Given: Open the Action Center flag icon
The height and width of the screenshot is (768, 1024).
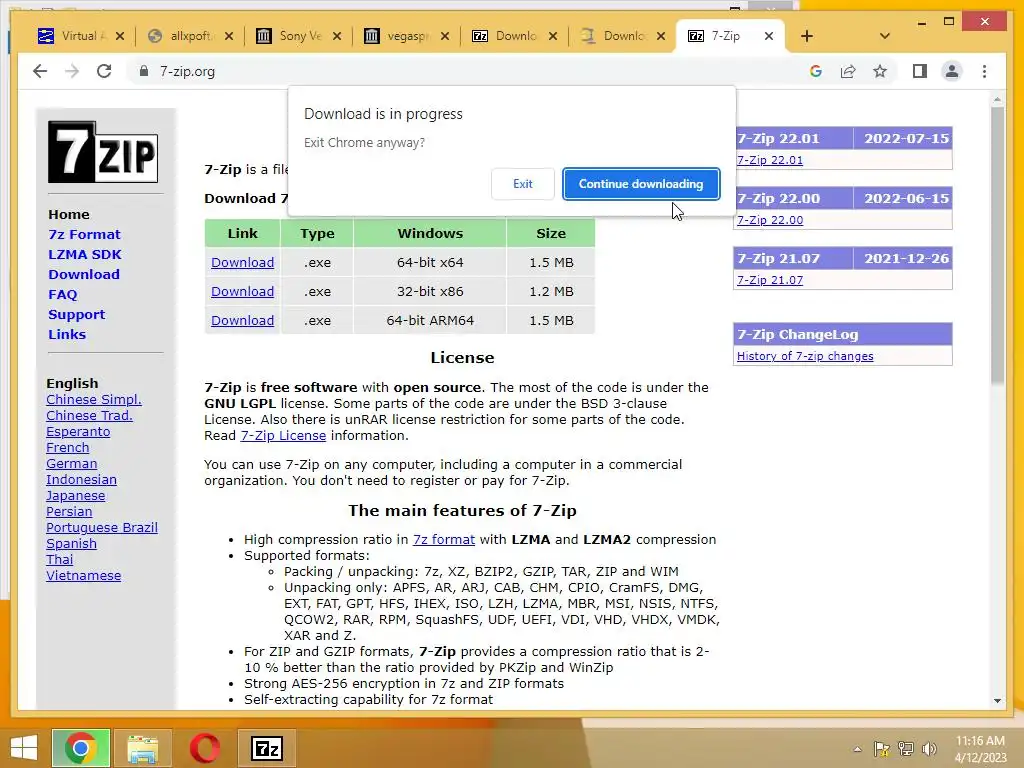Looking at the screenshot, I should tap(882, 748).
